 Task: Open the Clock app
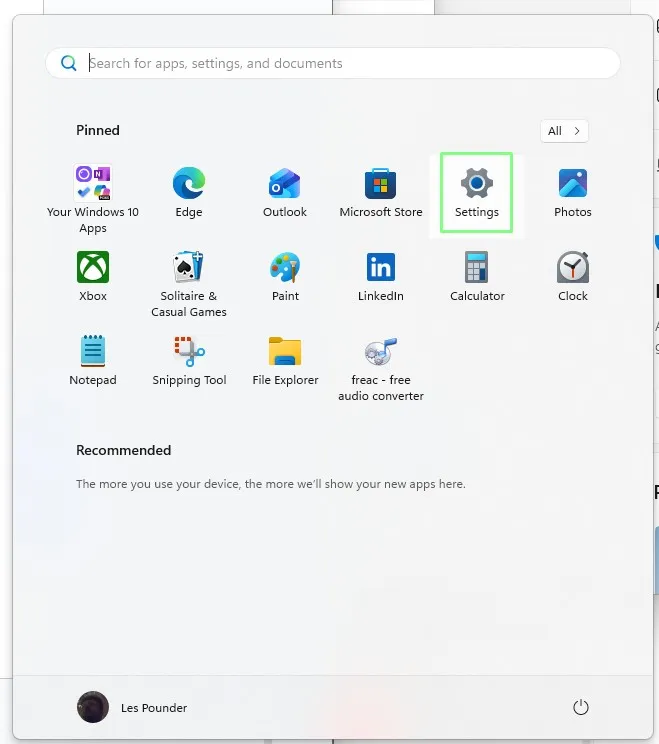pyautogui.click(x=573, y=276)
